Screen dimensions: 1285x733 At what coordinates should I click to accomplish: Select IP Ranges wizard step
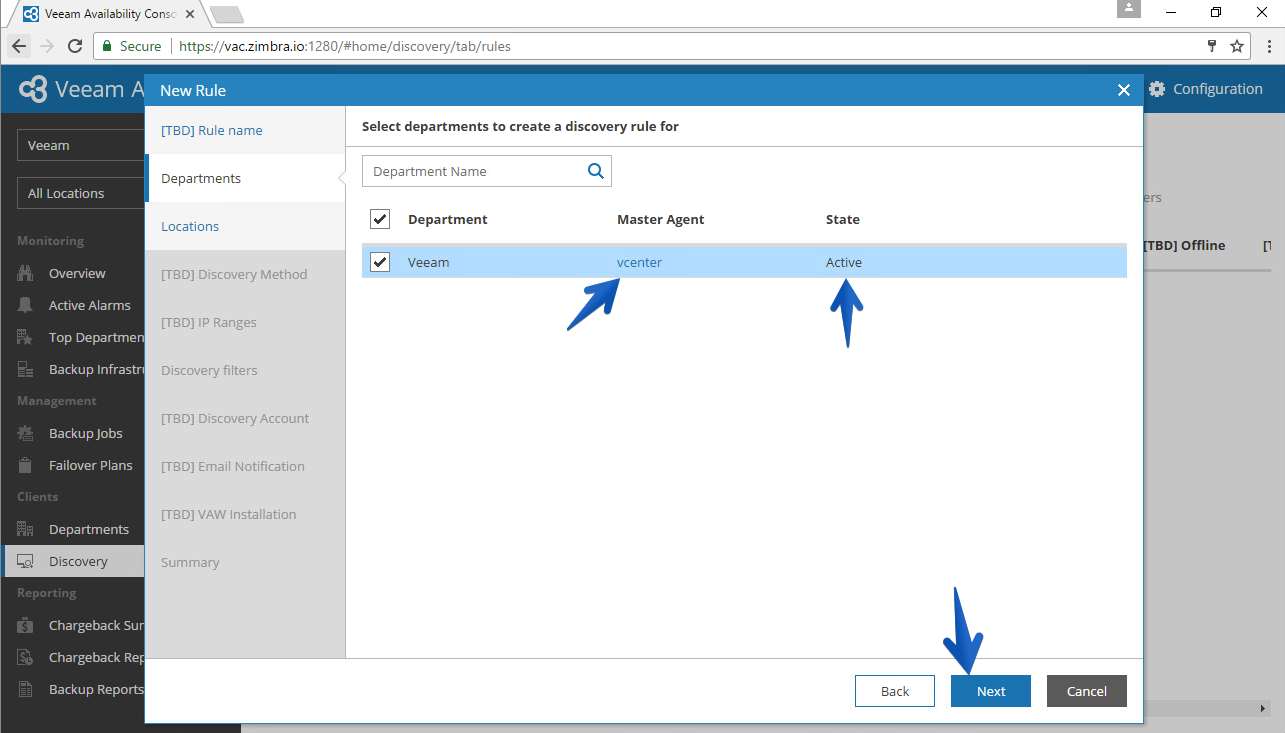tap(245, 322)
